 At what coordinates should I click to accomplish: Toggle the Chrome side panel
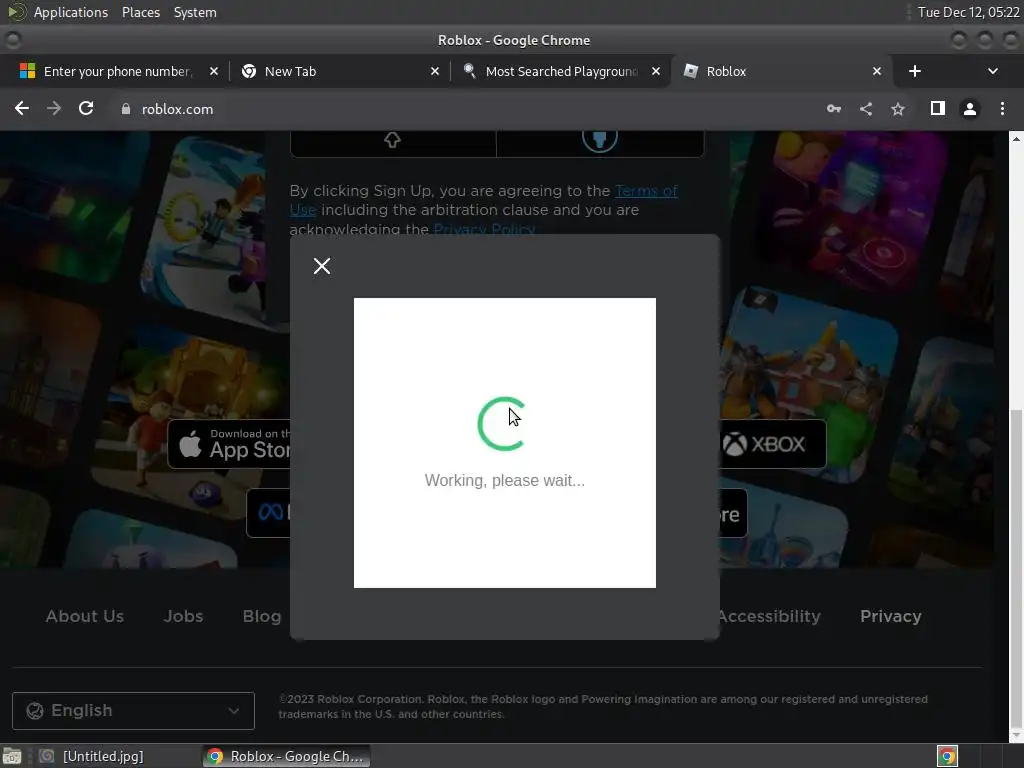point(938,108)
